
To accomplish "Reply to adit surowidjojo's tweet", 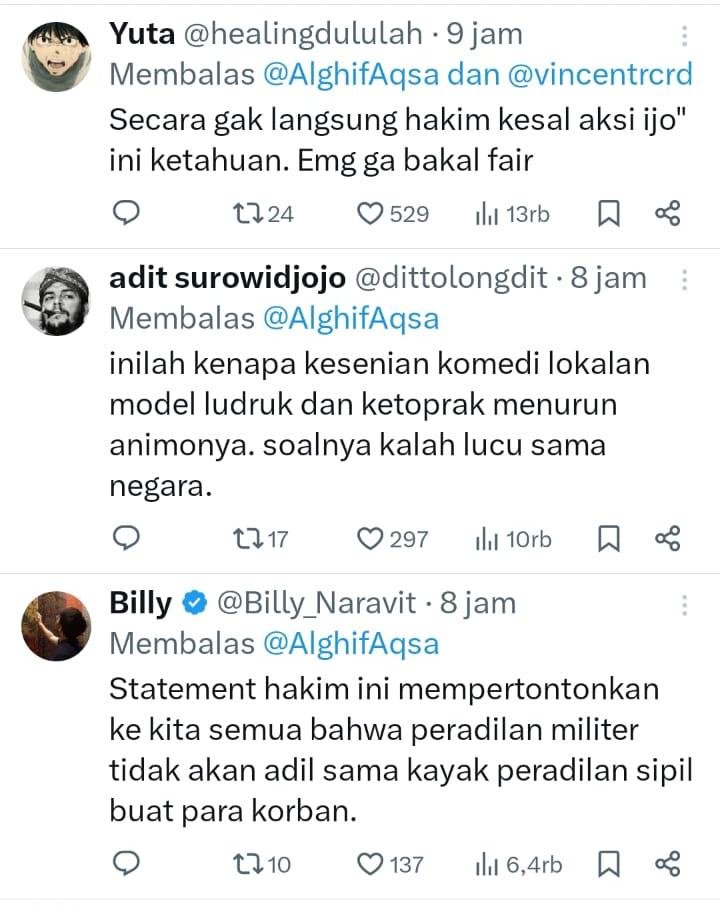I will (x=126, y=538).
